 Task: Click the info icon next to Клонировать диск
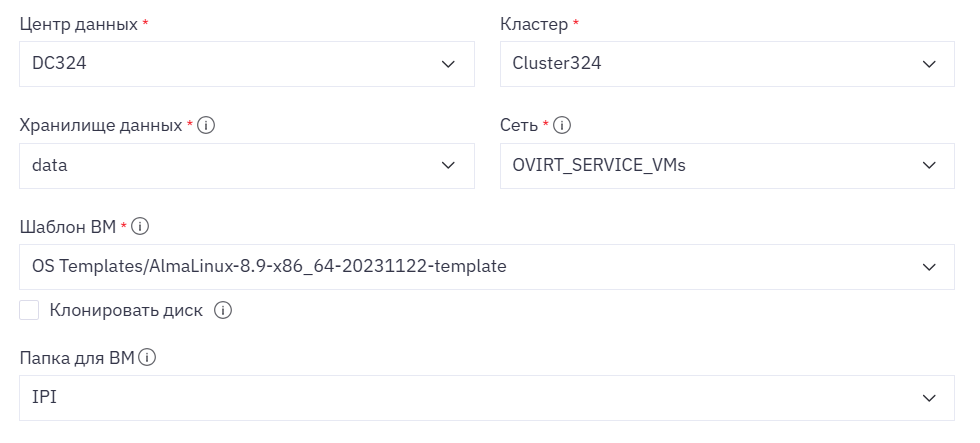223,311
